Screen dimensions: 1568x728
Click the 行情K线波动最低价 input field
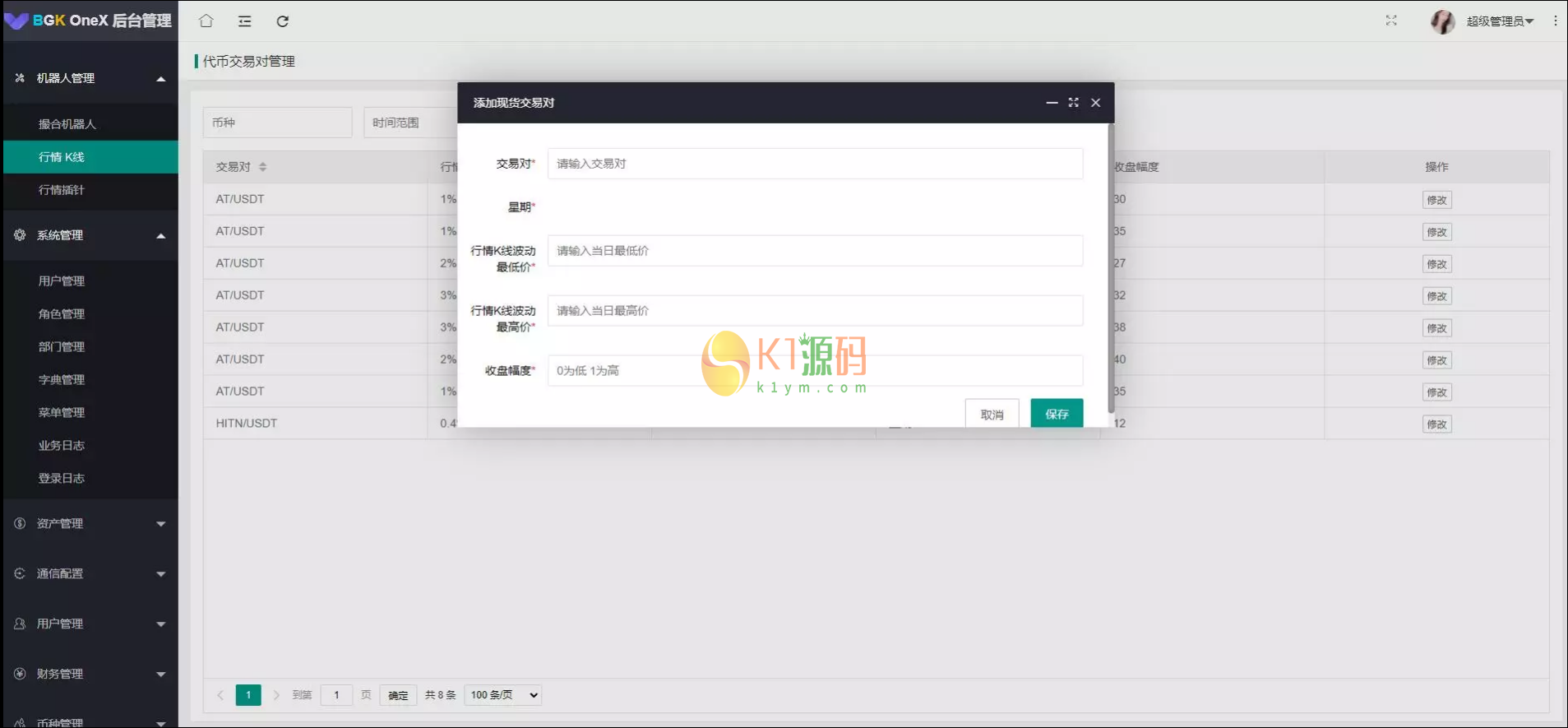point(816,251)
